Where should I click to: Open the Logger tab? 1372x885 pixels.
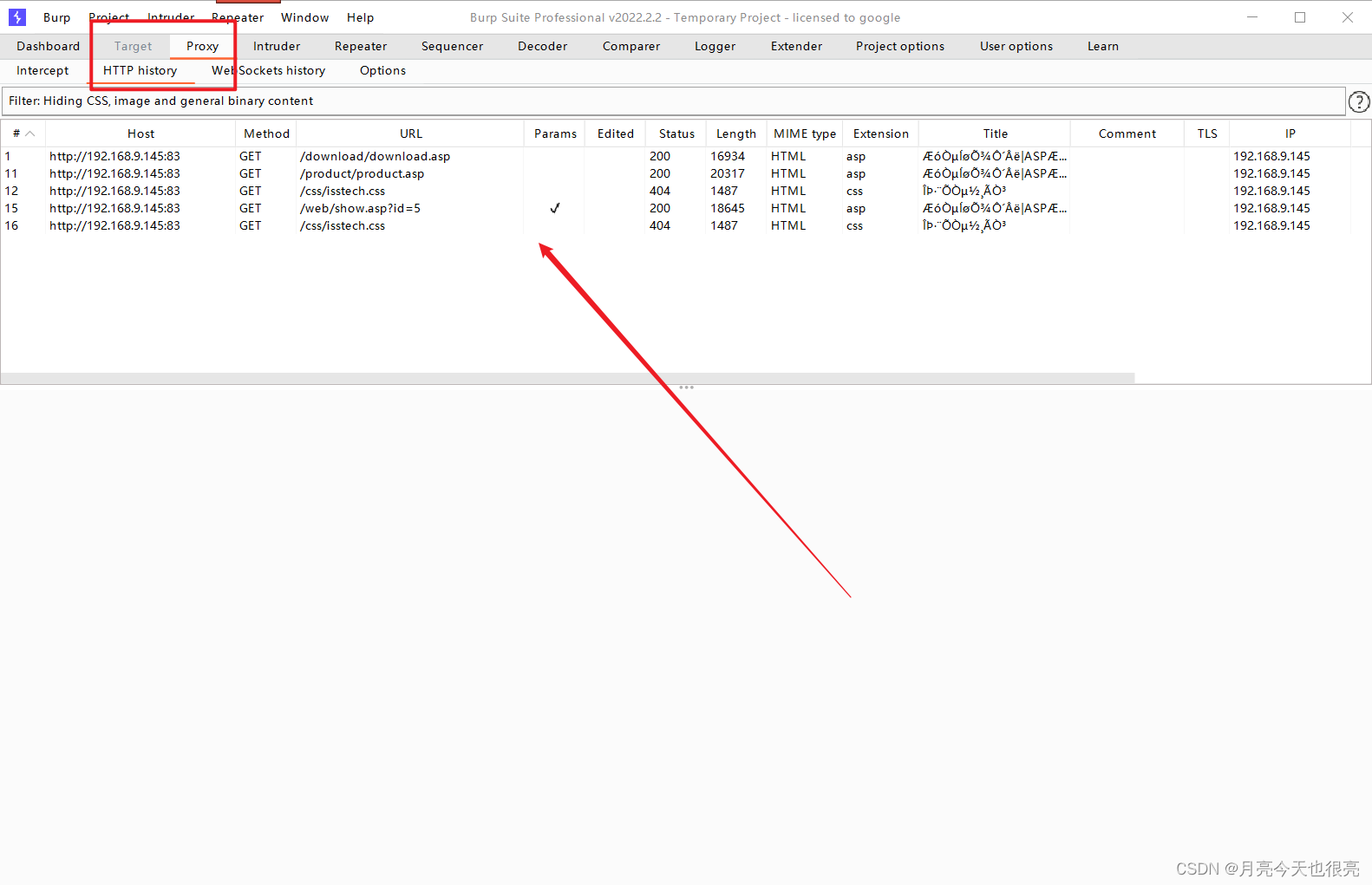pyautogui.click(x=715, y=46)
